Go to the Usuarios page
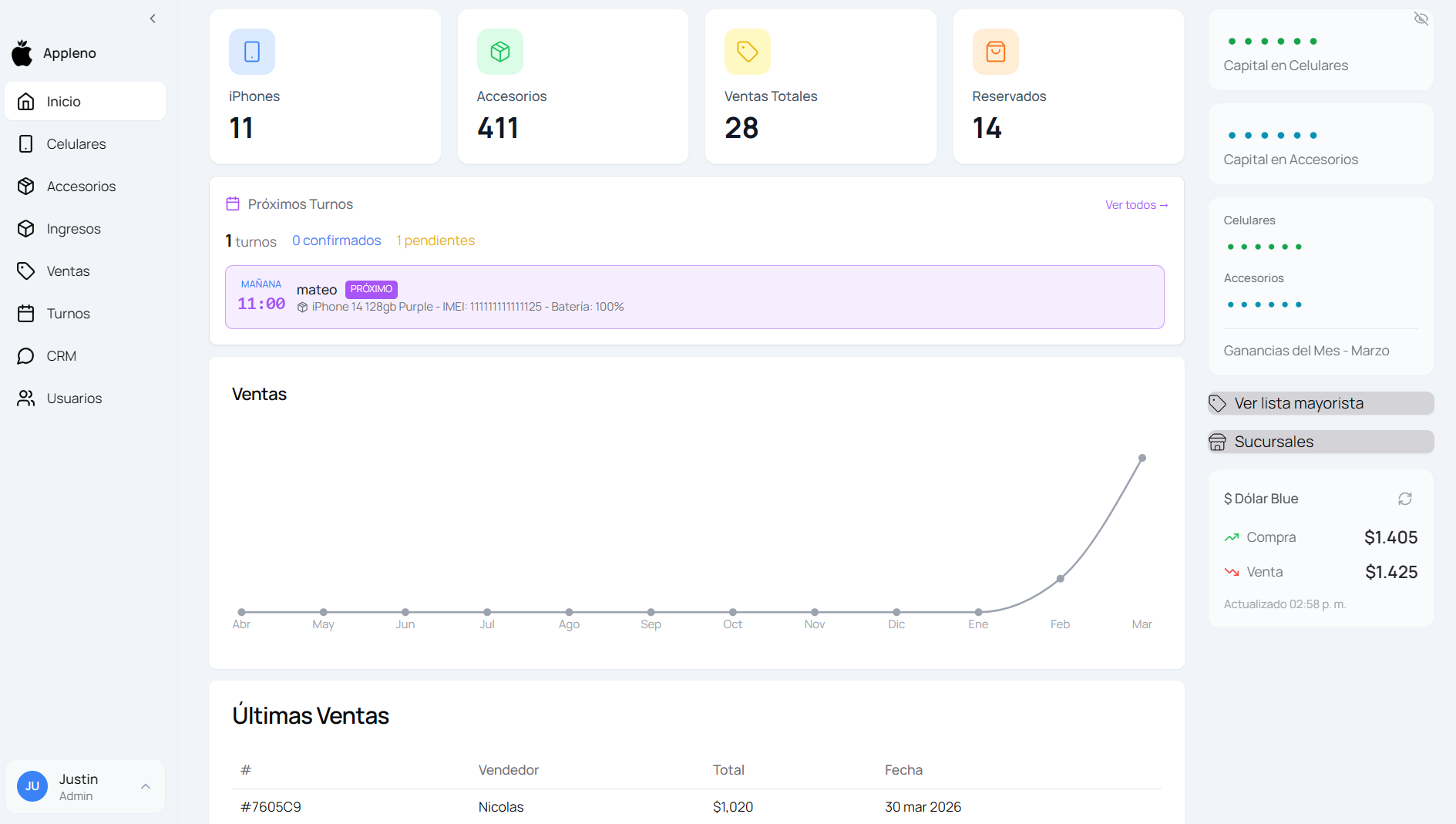Viewport: 1456px width, 824px height. tap(74, 398)
